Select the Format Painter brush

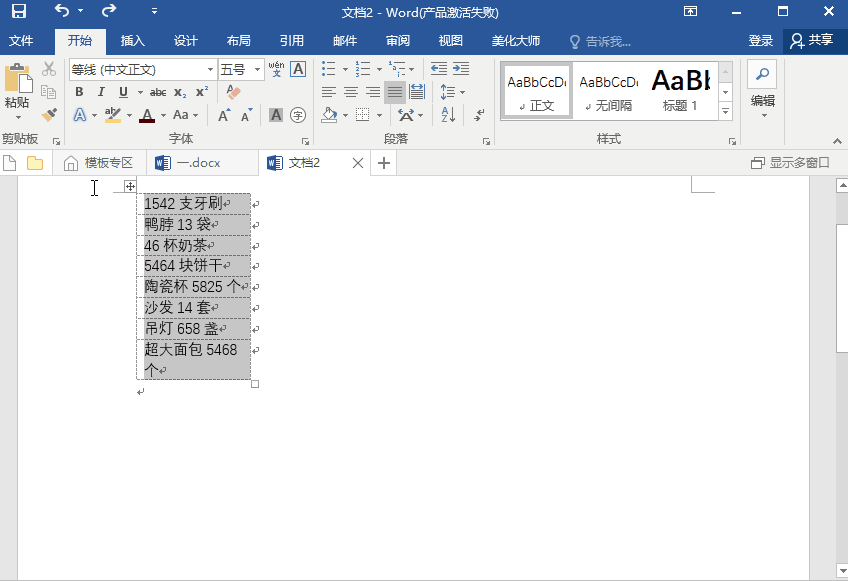point(49,114)
